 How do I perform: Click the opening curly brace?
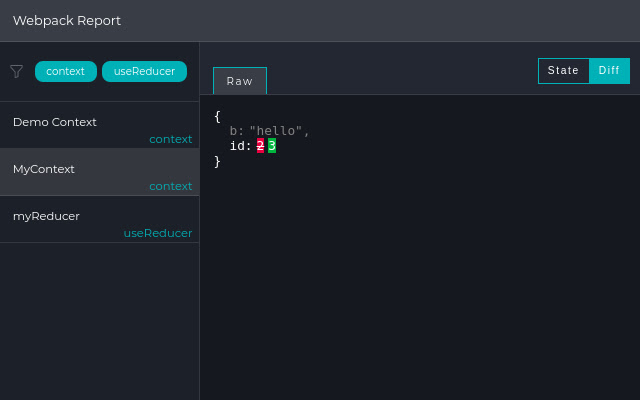(x=217, y=116)
